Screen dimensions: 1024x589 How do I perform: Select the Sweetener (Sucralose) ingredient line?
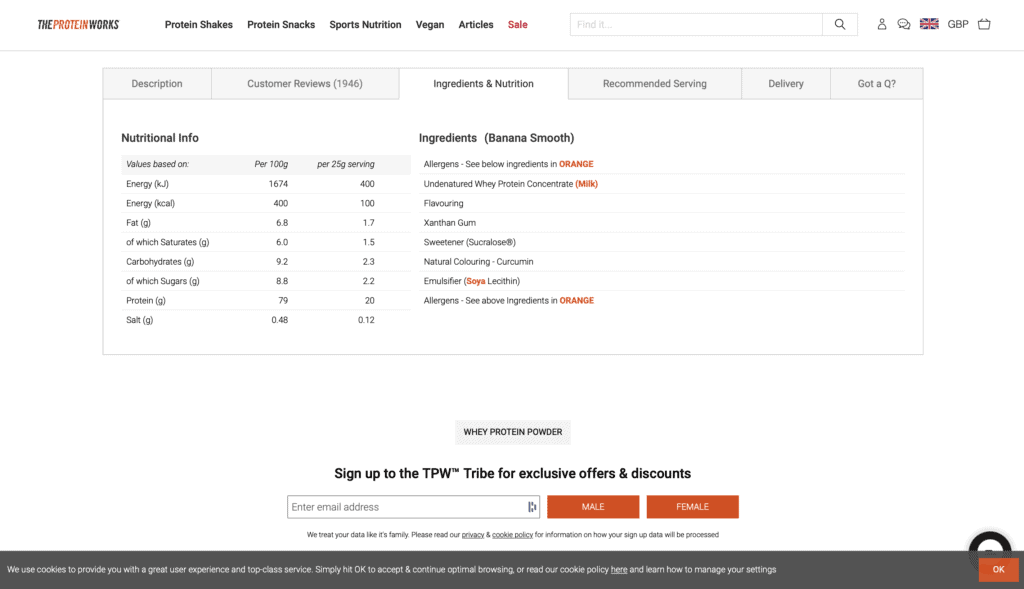point(470,242)
